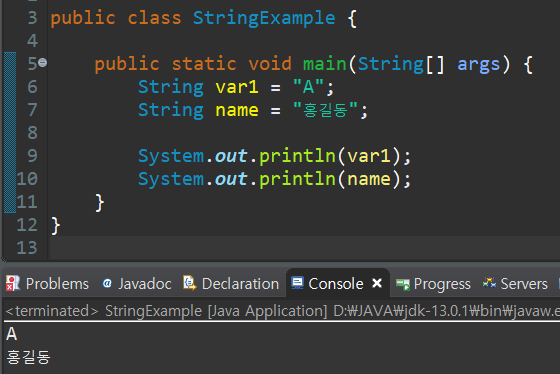Click the Declaration tab document icon
The width and height of the screenshot is (560, 374).
(x=190, y=283)
